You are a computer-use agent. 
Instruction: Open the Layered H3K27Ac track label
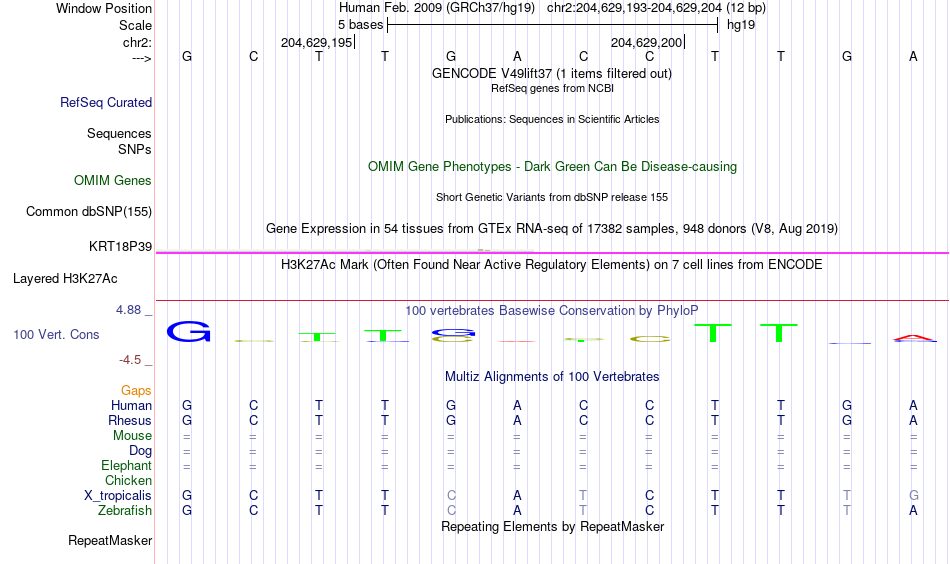65,279
